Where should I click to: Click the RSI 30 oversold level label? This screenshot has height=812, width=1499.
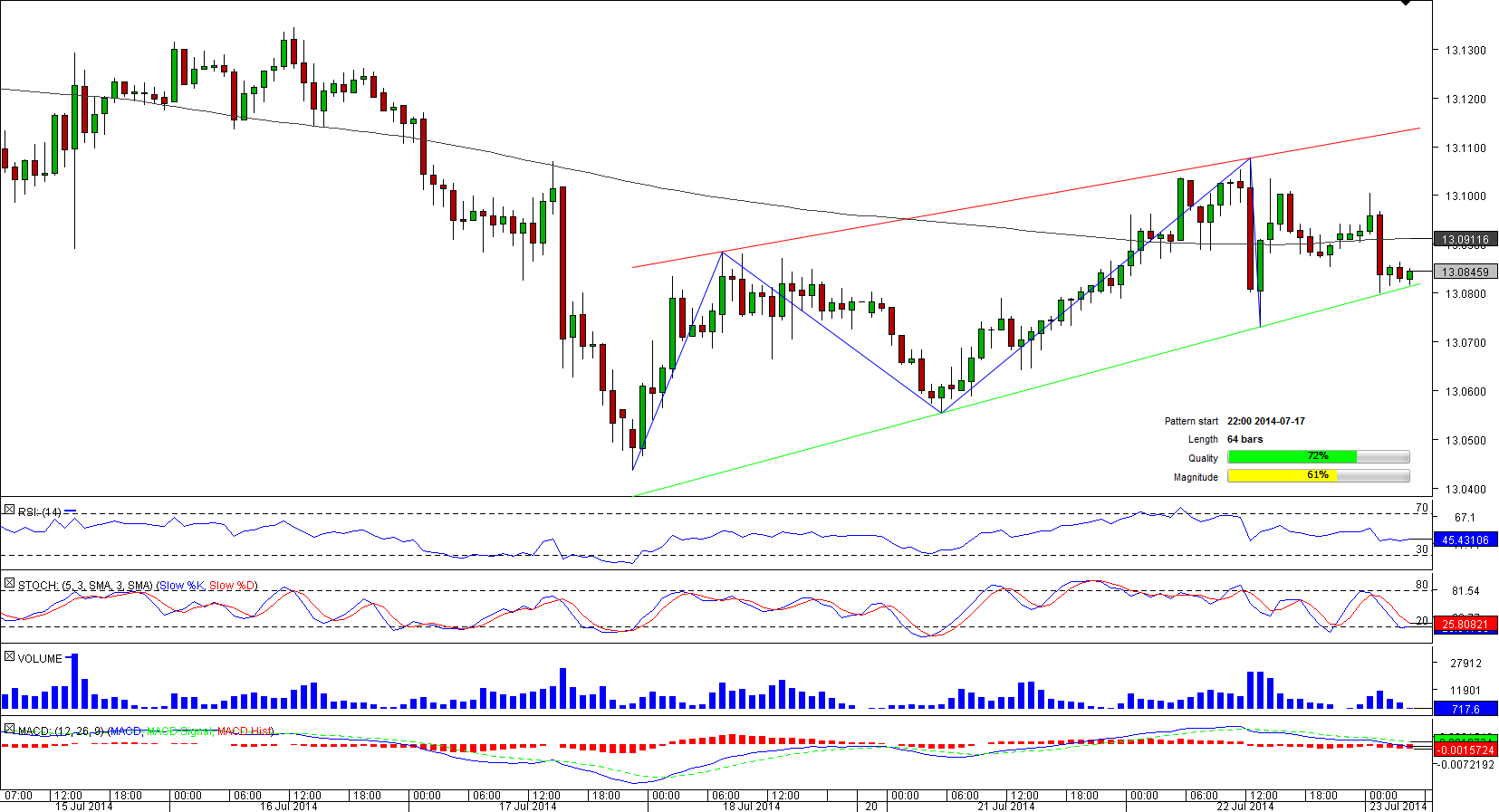click(1422, 549)
